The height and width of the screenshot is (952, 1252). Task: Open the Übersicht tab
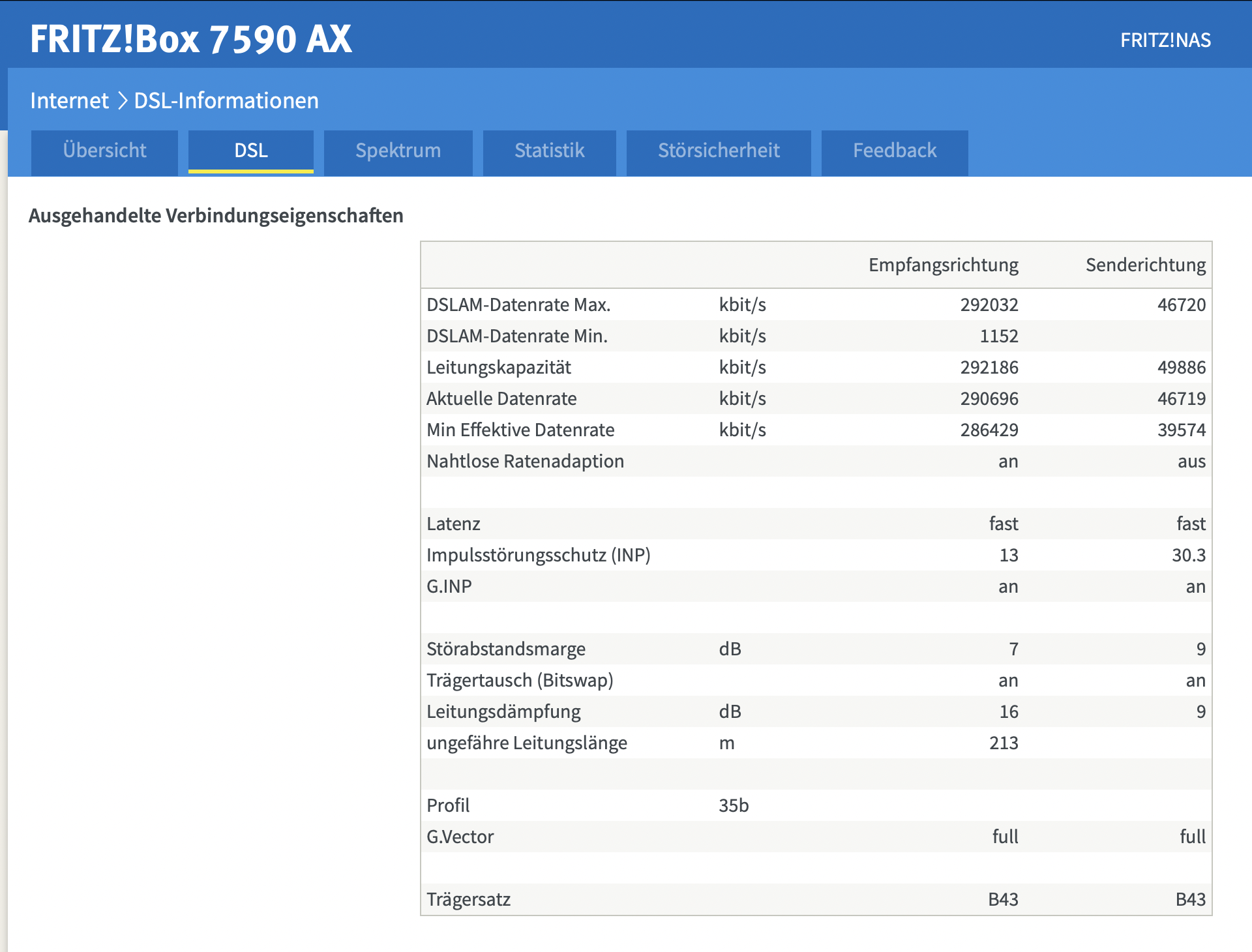tap(104, 151)
